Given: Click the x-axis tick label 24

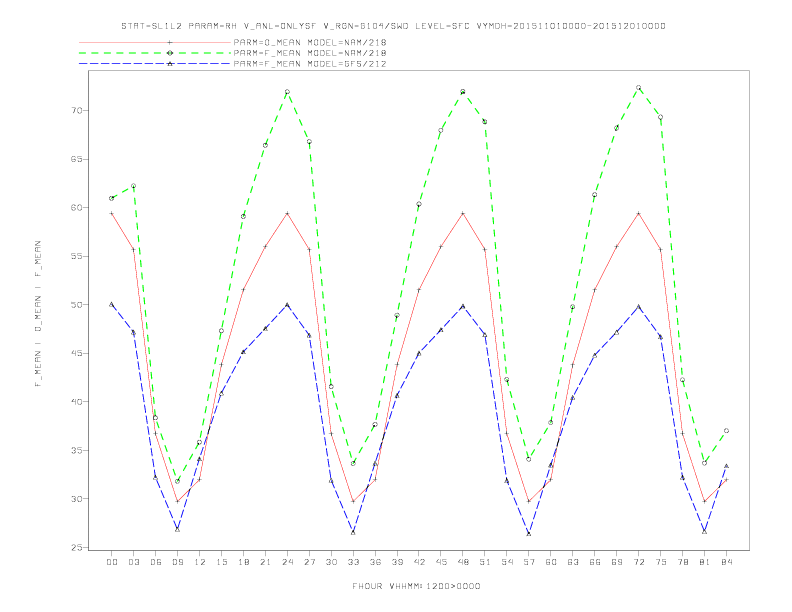Looking at the screenshot, I should pyautogui.click(x=287, y=562).
